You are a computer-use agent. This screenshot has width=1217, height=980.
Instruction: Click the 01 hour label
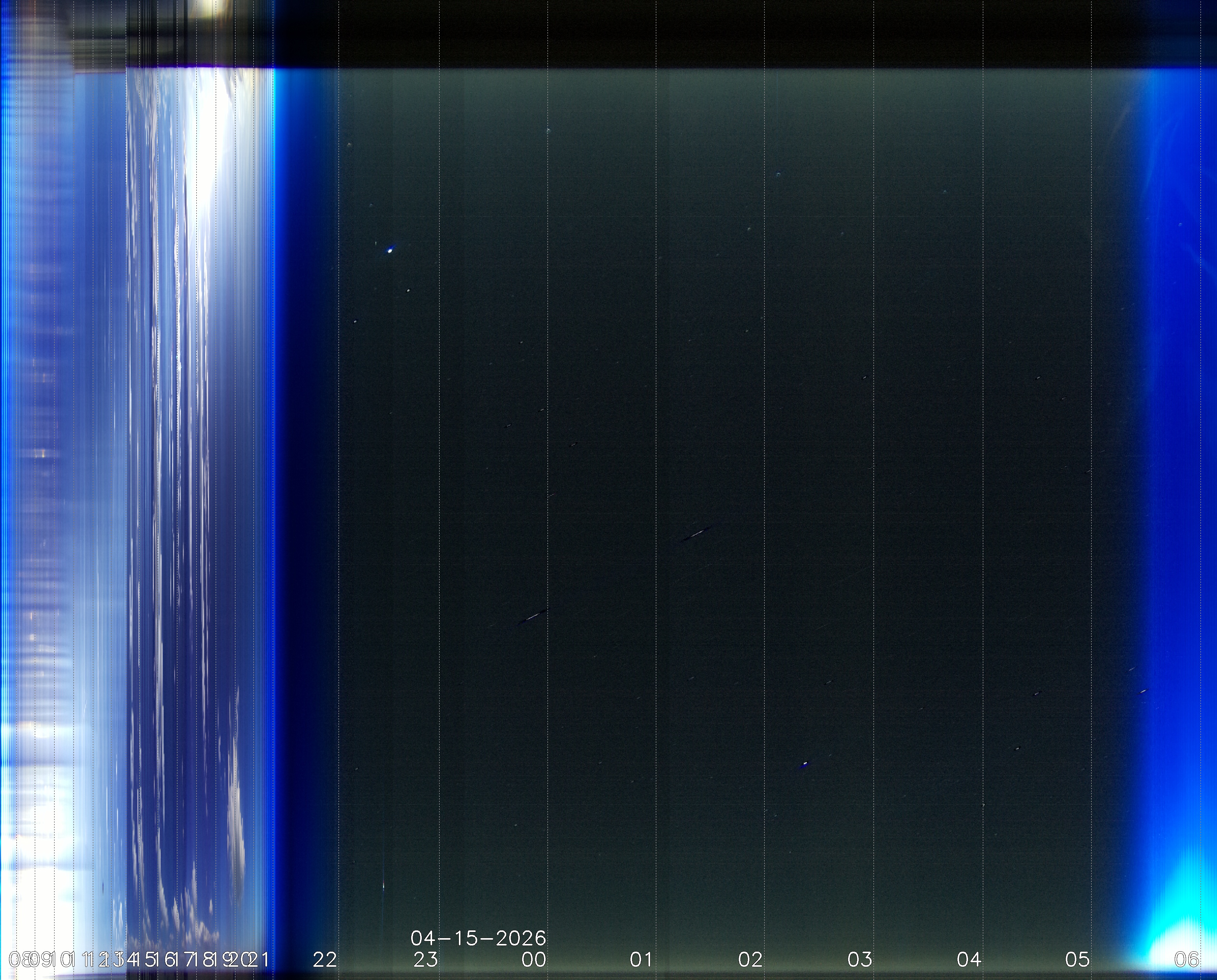coord(641,959)
